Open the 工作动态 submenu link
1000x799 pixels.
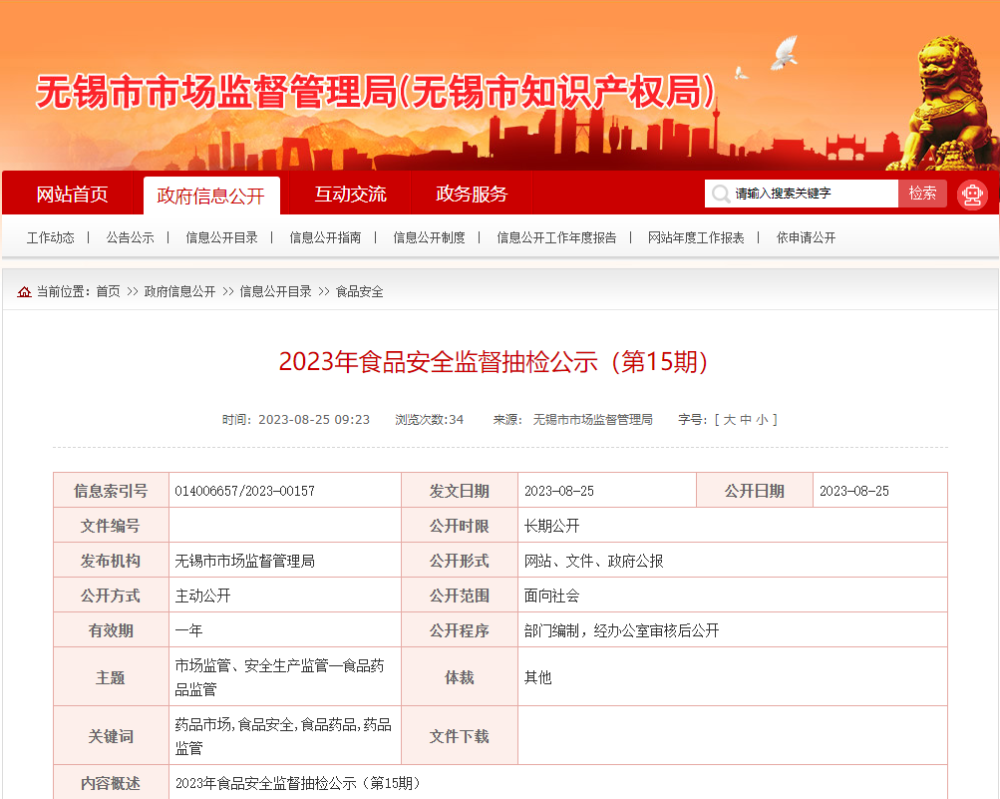coord(50,238)
